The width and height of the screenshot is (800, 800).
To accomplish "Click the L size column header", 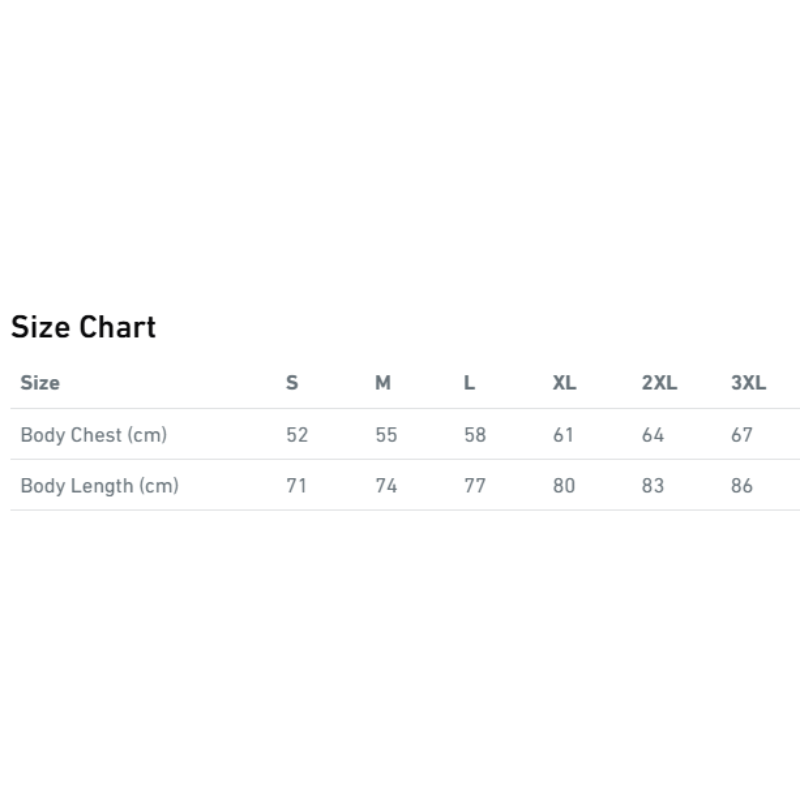I will tap(469, 383).
